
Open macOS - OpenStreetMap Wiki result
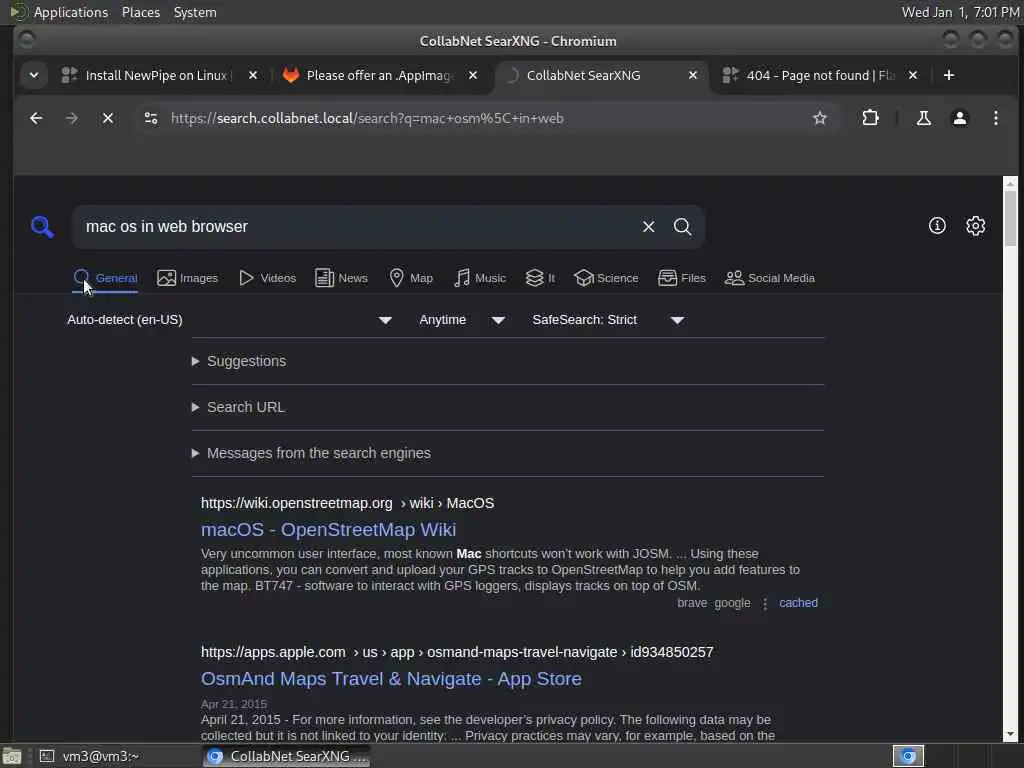(328, 530)
